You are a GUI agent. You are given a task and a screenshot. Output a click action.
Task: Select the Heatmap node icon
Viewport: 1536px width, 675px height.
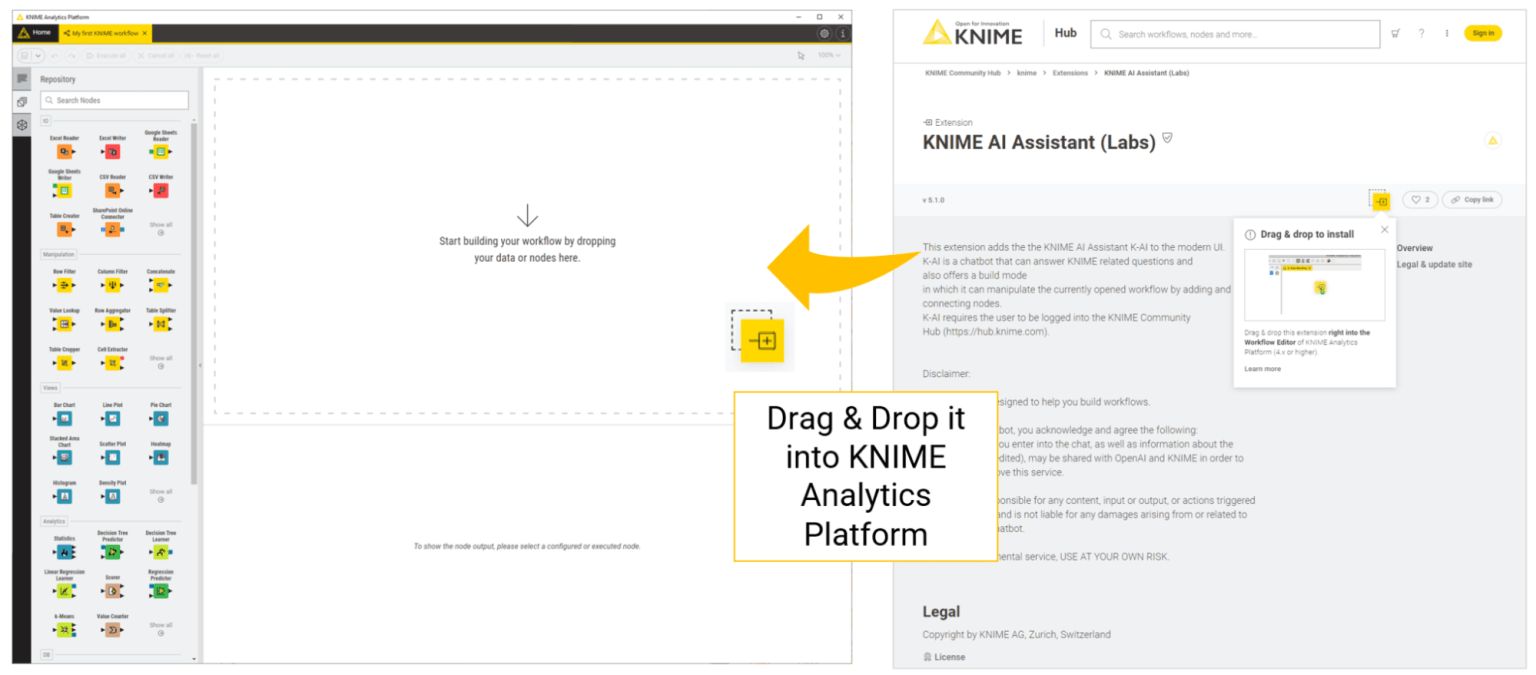pyautogui.click(x=160, y=457)
